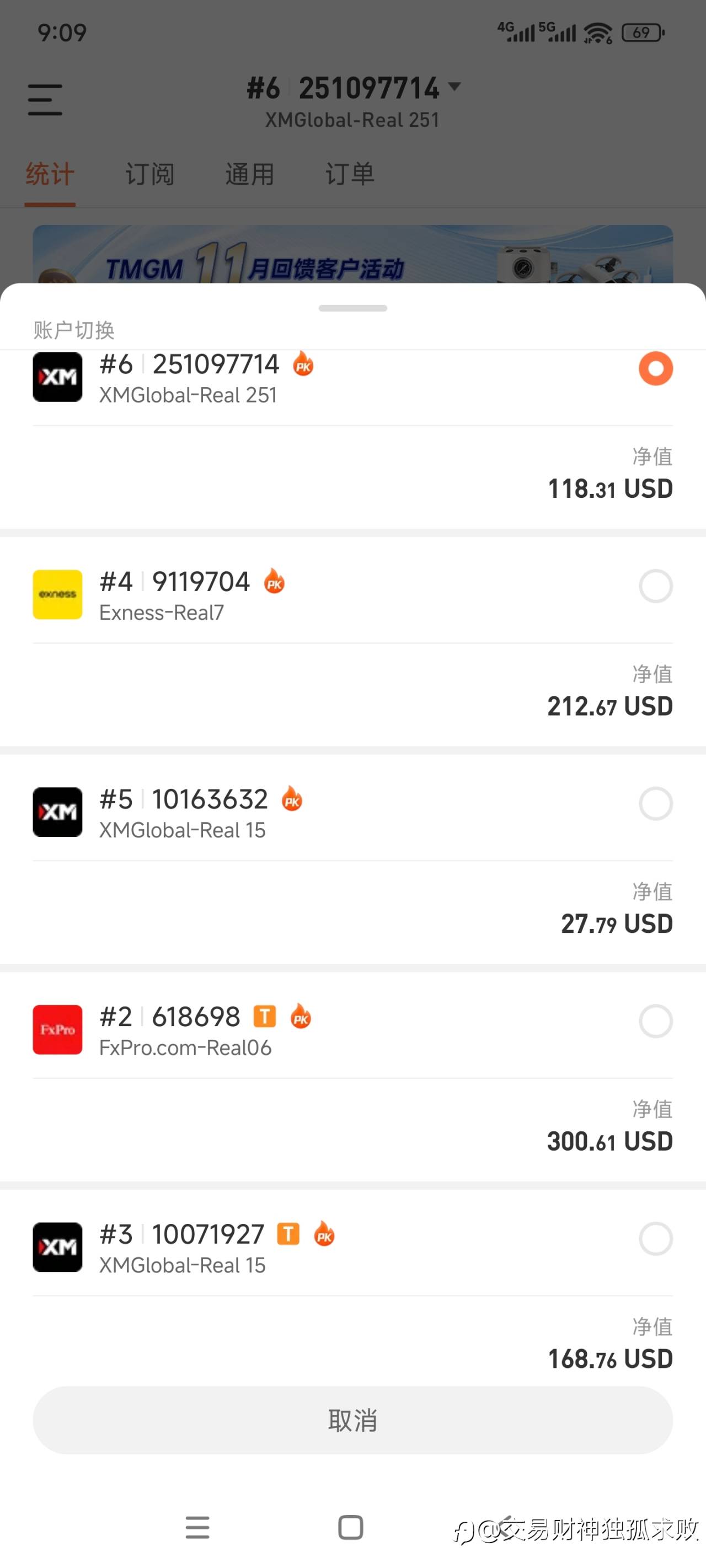Select the radio button for account #4 9119704
The height and width of the screenshot is (1568, 706).
[655, 586]
